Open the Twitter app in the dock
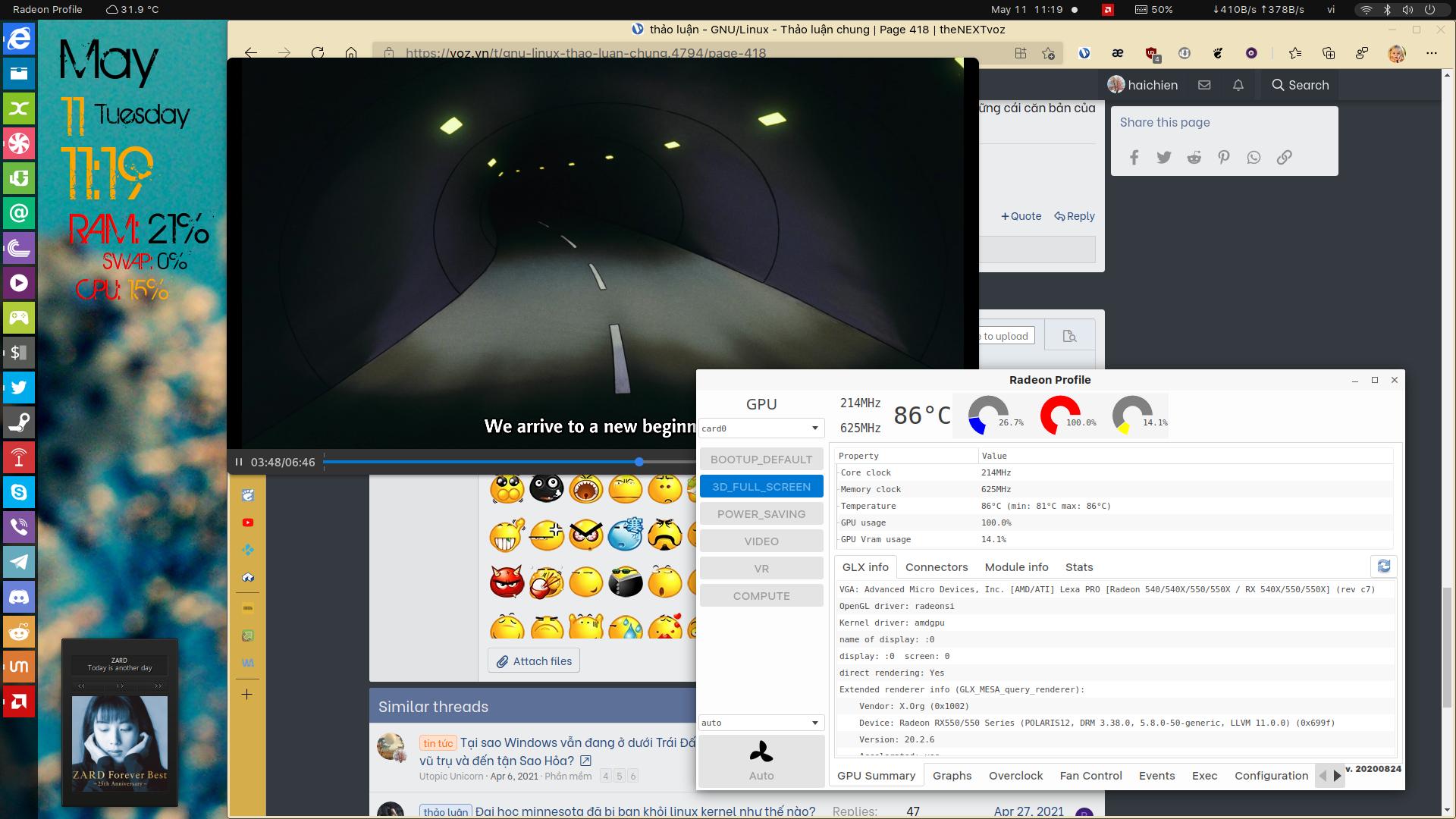Screen dimensions: 1456x819 coord(19,388)
